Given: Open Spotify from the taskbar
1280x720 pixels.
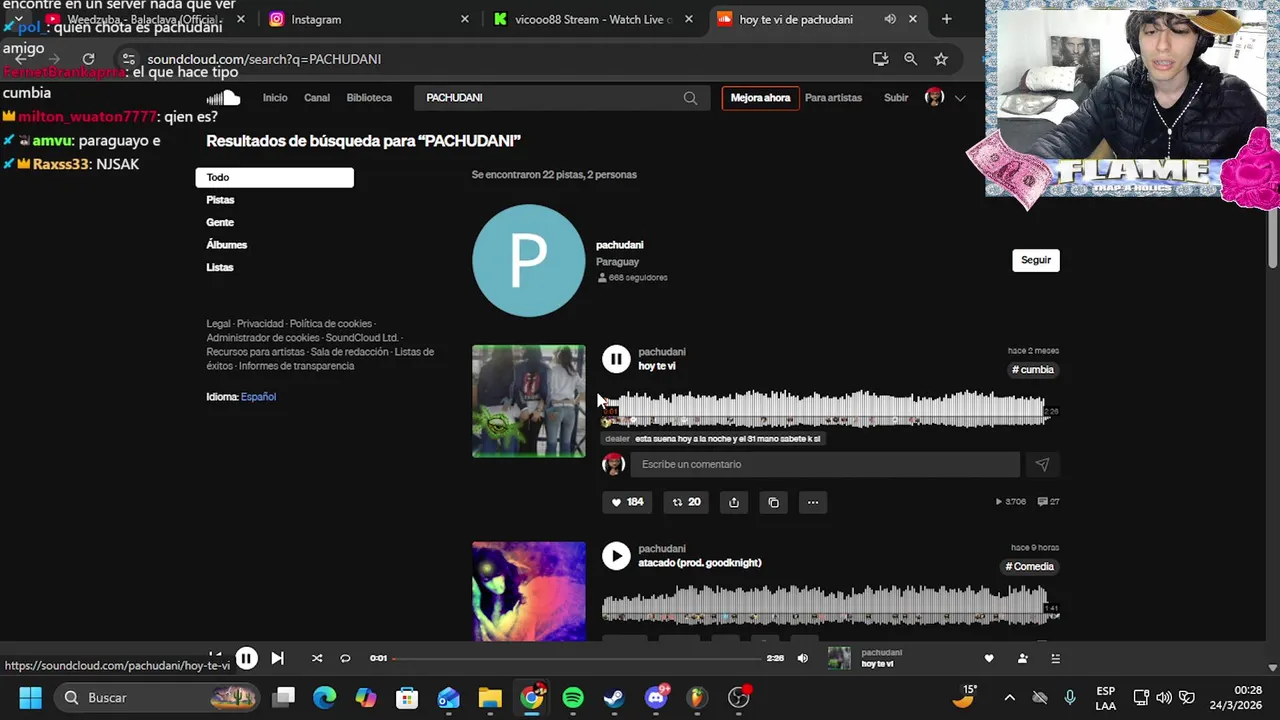Looking at the screenshot, I should (573, 698).
